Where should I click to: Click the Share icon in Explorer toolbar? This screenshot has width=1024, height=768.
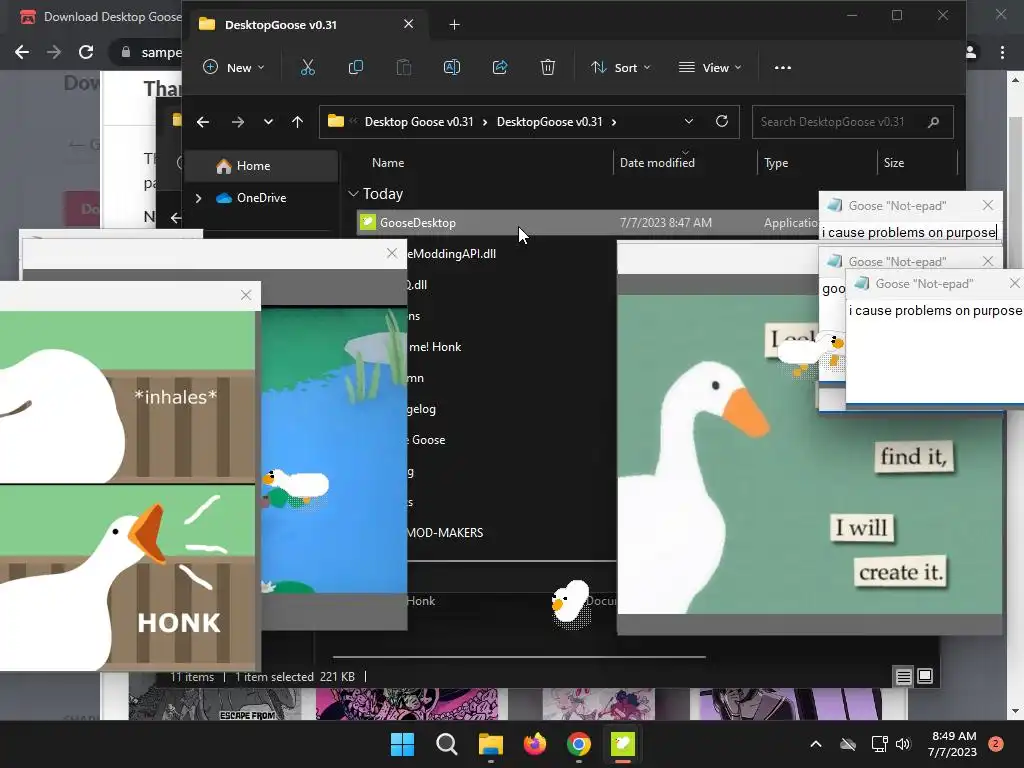pyautogui.click(x=500, y=67)
